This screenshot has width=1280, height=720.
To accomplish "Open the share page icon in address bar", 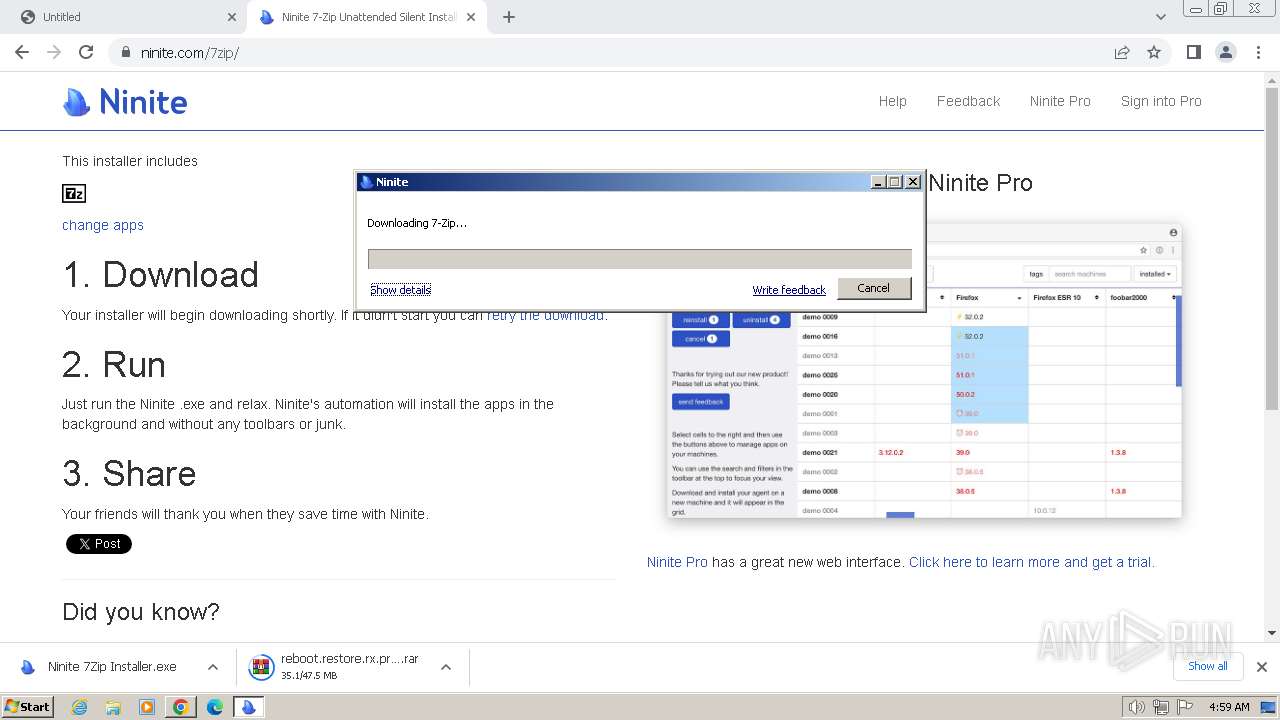I will [x=1122, y=52].
